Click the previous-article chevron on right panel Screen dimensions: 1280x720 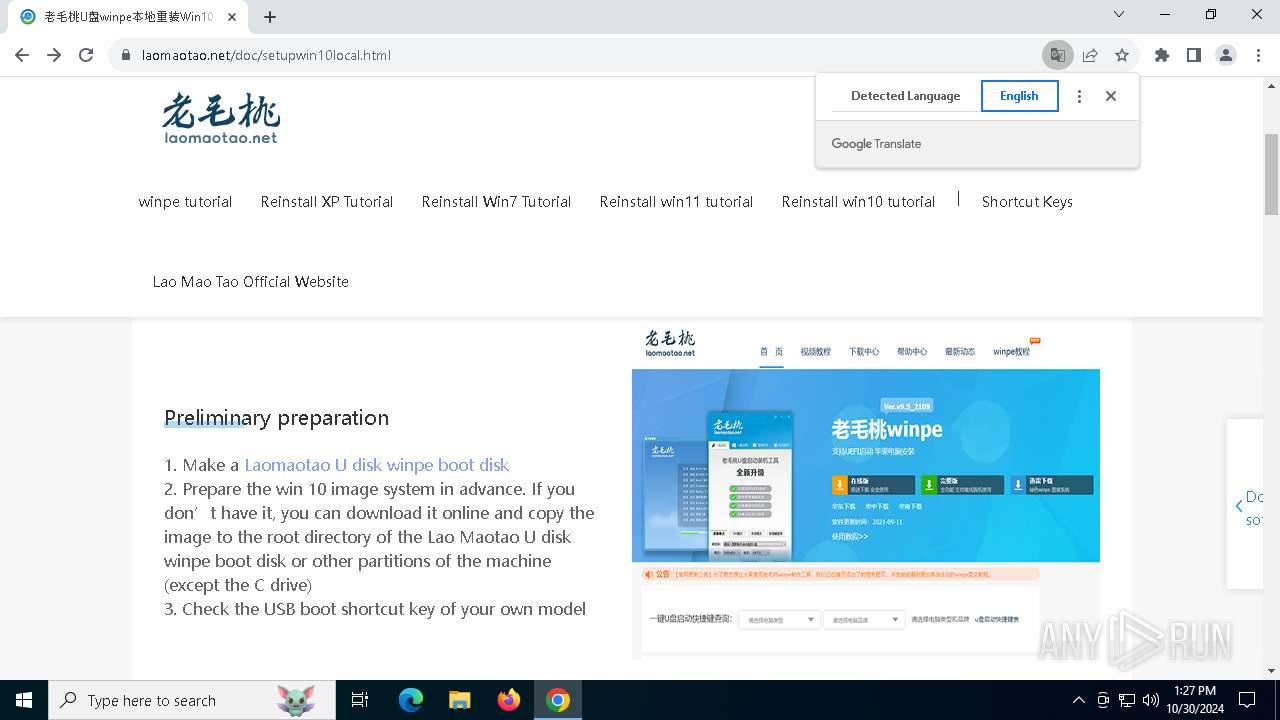[x=1239, y=506]
